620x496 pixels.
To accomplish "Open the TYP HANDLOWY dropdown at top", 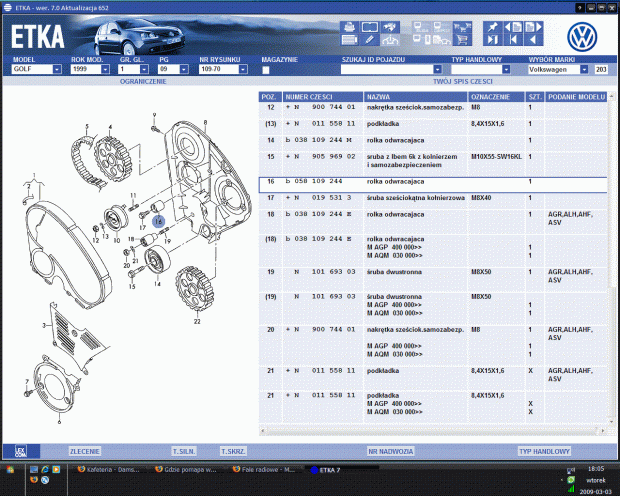I will 506,69.
